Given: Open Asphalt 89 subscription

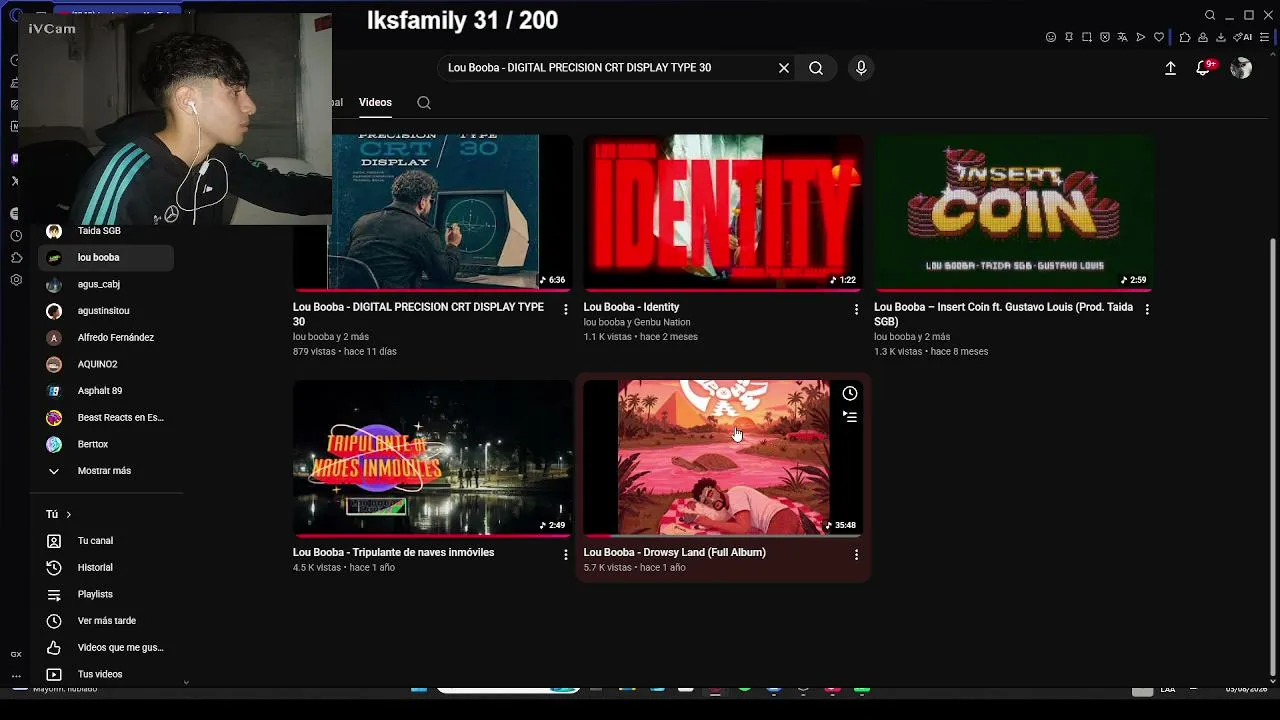Looking at the screenshot, I should [106, 391].
